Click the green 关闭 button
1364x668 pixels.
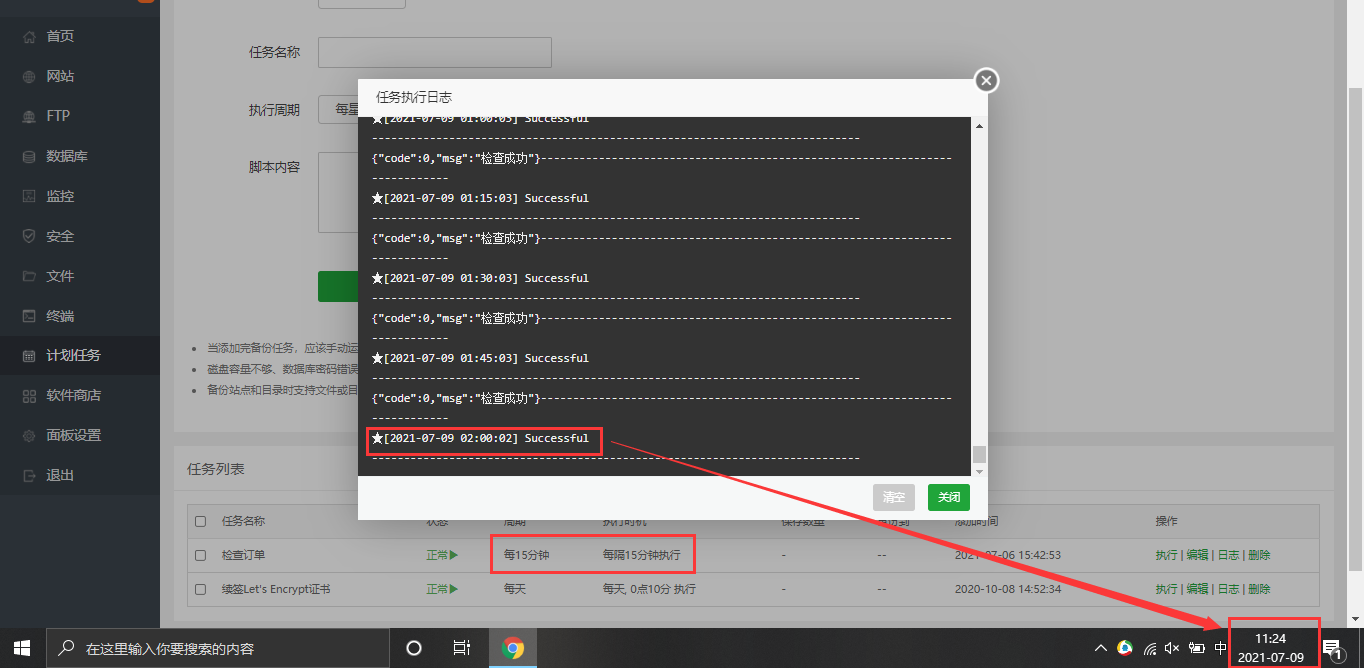[x=949, y=497]
